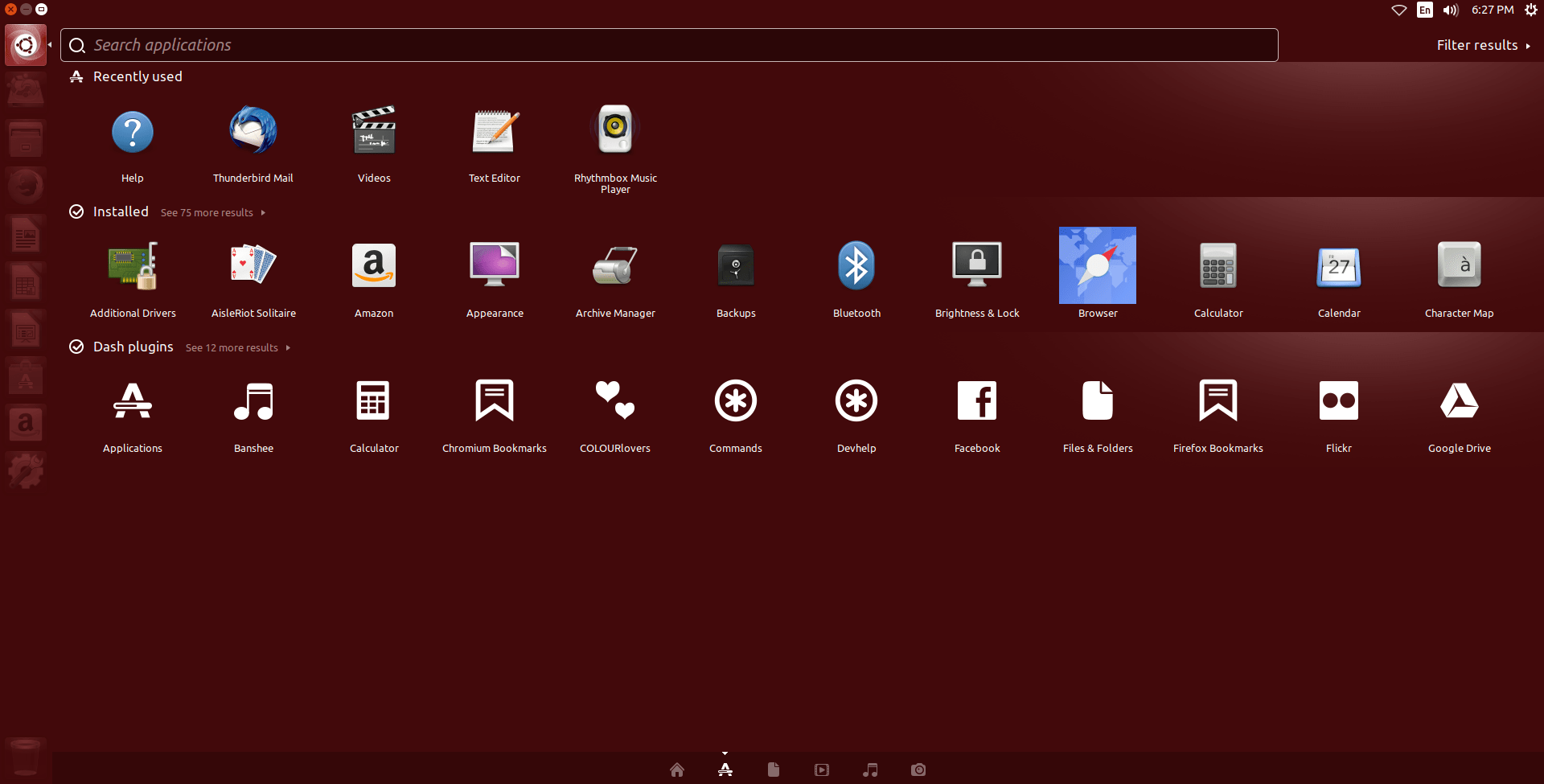Switch to the Music lens tab
Screen dimensions: 1544x784
tap(870, 770)
